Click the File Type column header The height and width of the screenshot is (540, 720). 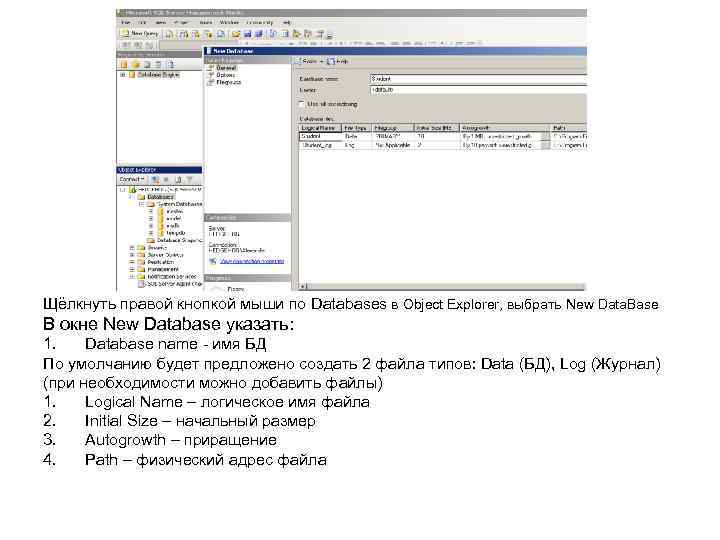point(356,128)
